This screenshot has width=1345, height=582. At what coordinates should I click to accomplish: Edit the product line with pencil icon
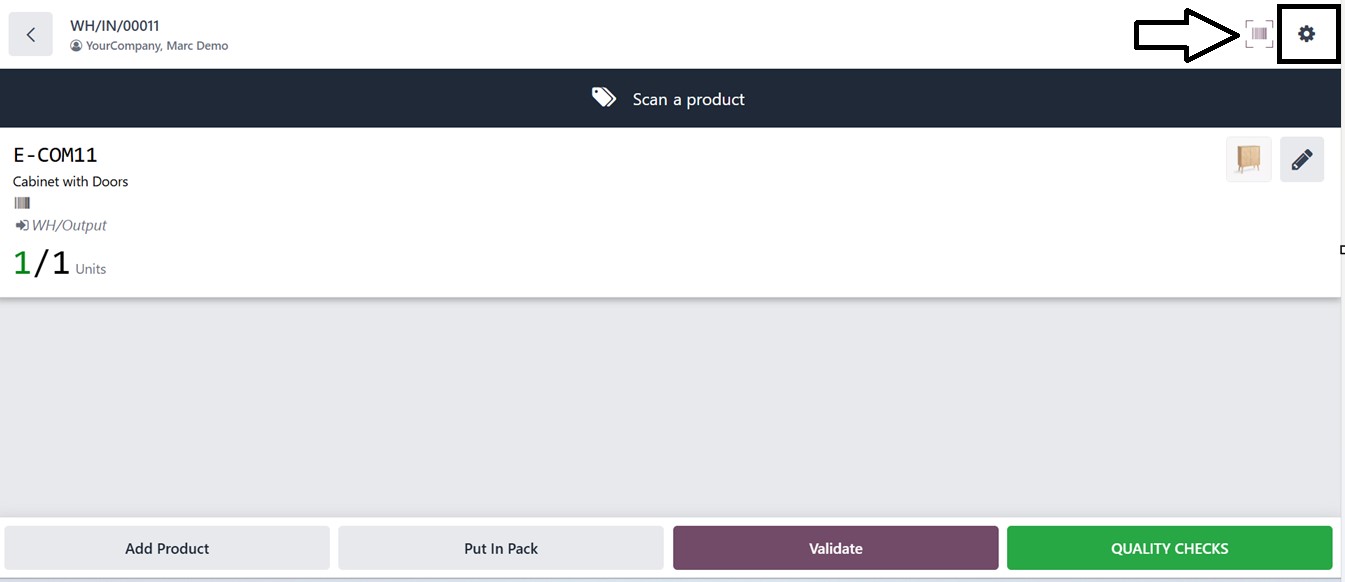pos(1301,159)
